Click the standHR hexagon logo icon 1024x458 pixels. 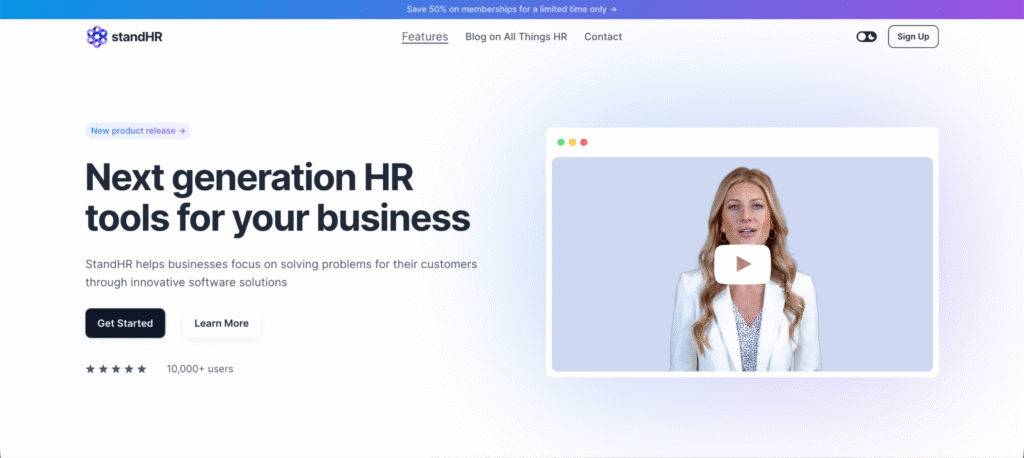click(x=96, y=37)
